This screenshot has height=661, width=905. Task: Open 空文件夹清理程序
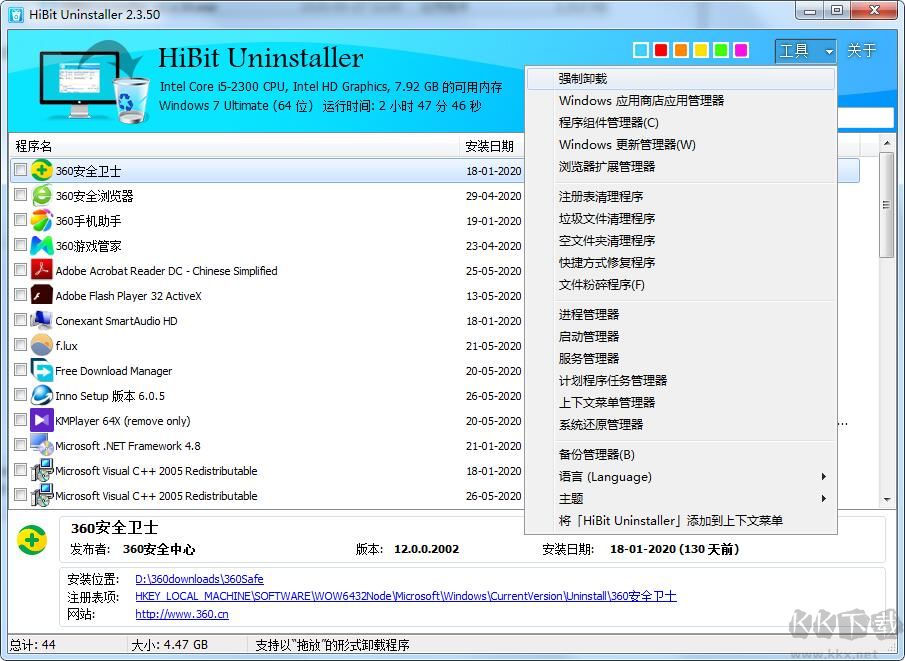click(682, 240)
